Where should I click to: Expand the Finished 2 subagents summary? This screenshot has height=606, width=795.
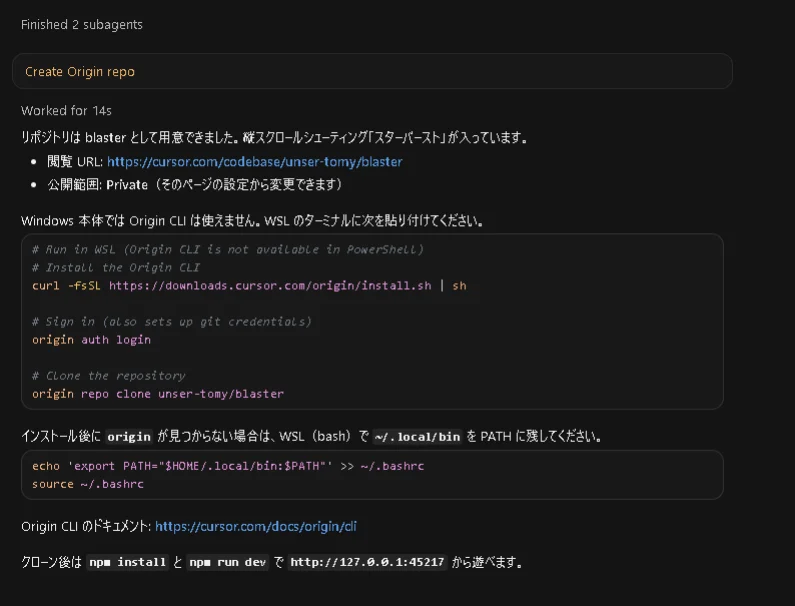[x=82, y=25]
